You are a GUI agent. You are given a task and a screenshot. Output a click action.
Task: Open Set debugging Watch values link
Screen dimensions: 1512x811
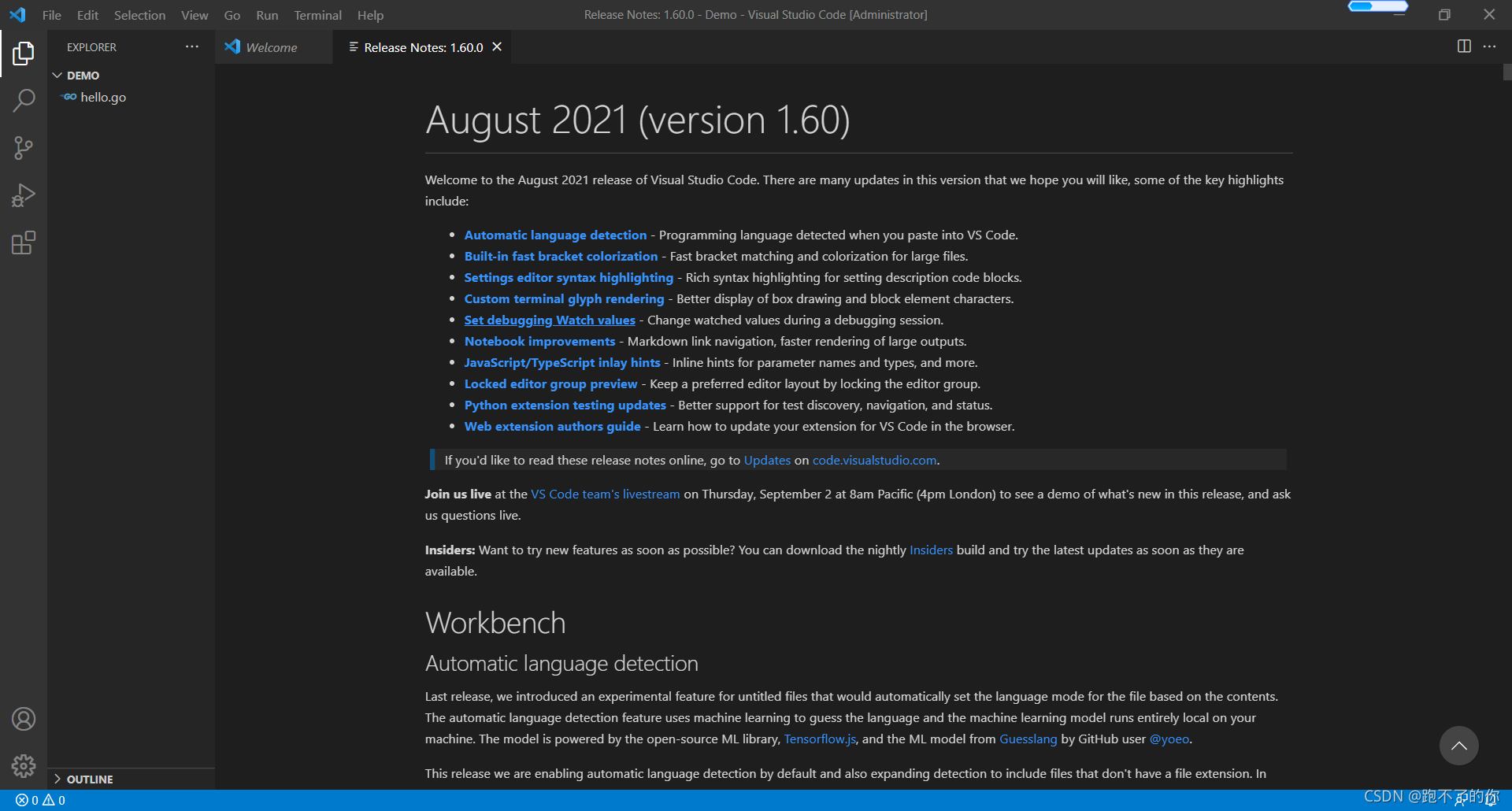(550, 320)
